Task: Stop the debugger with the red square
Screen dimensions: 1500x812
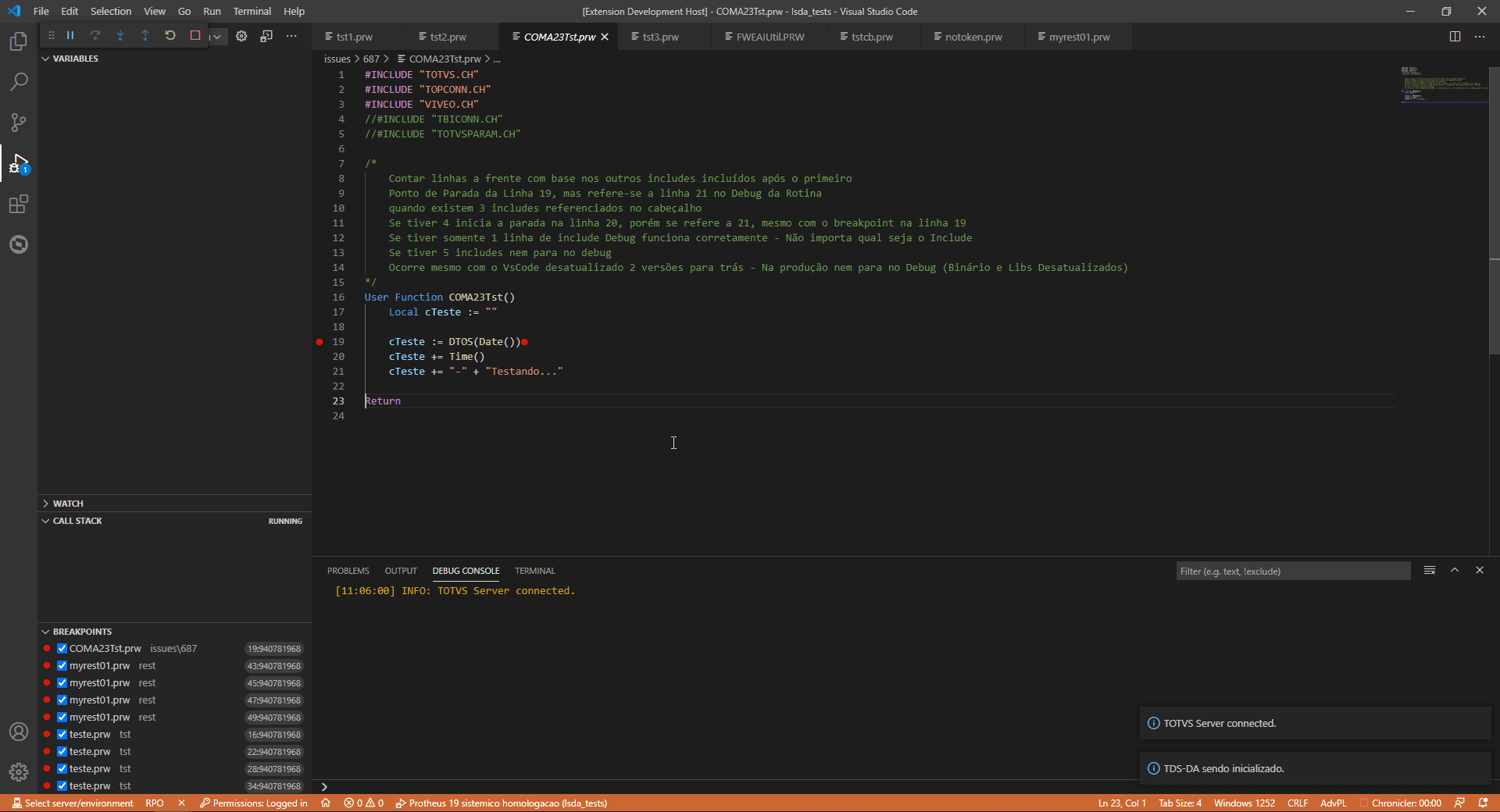Action: tap(195, 35)
